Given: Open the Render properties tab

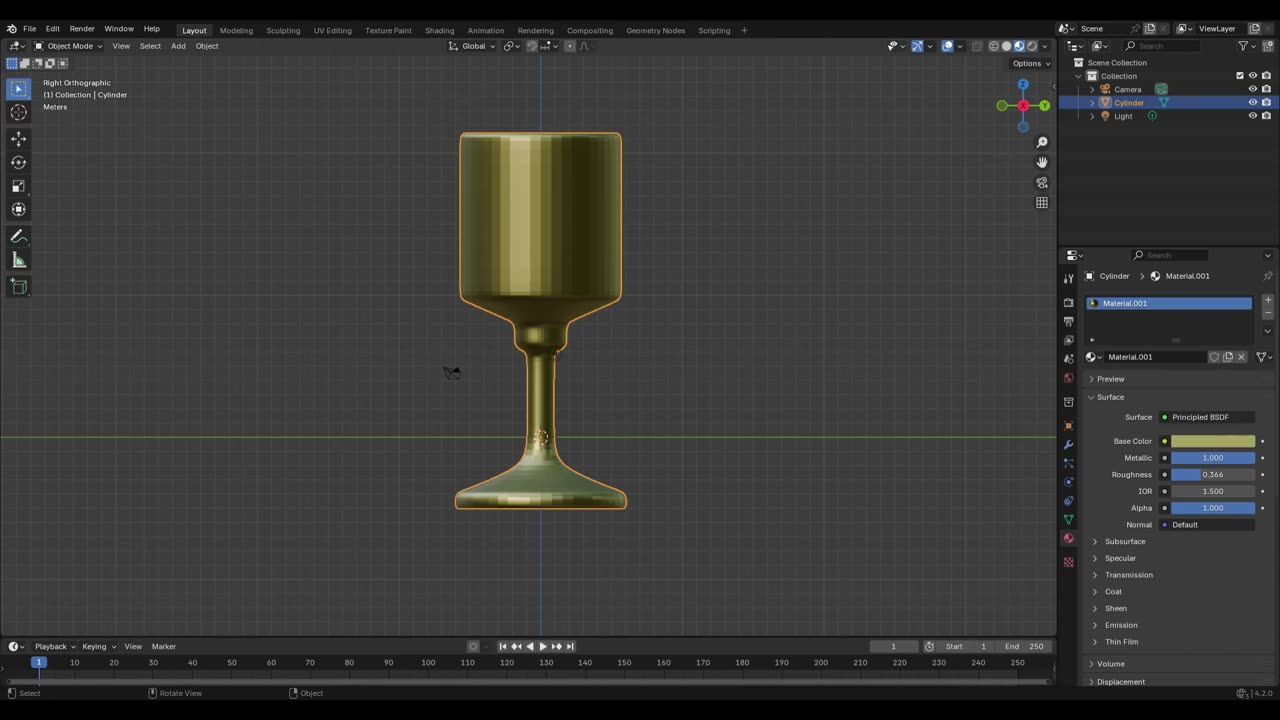Looking at the screenshot, I should click(x=1068, y=302).
